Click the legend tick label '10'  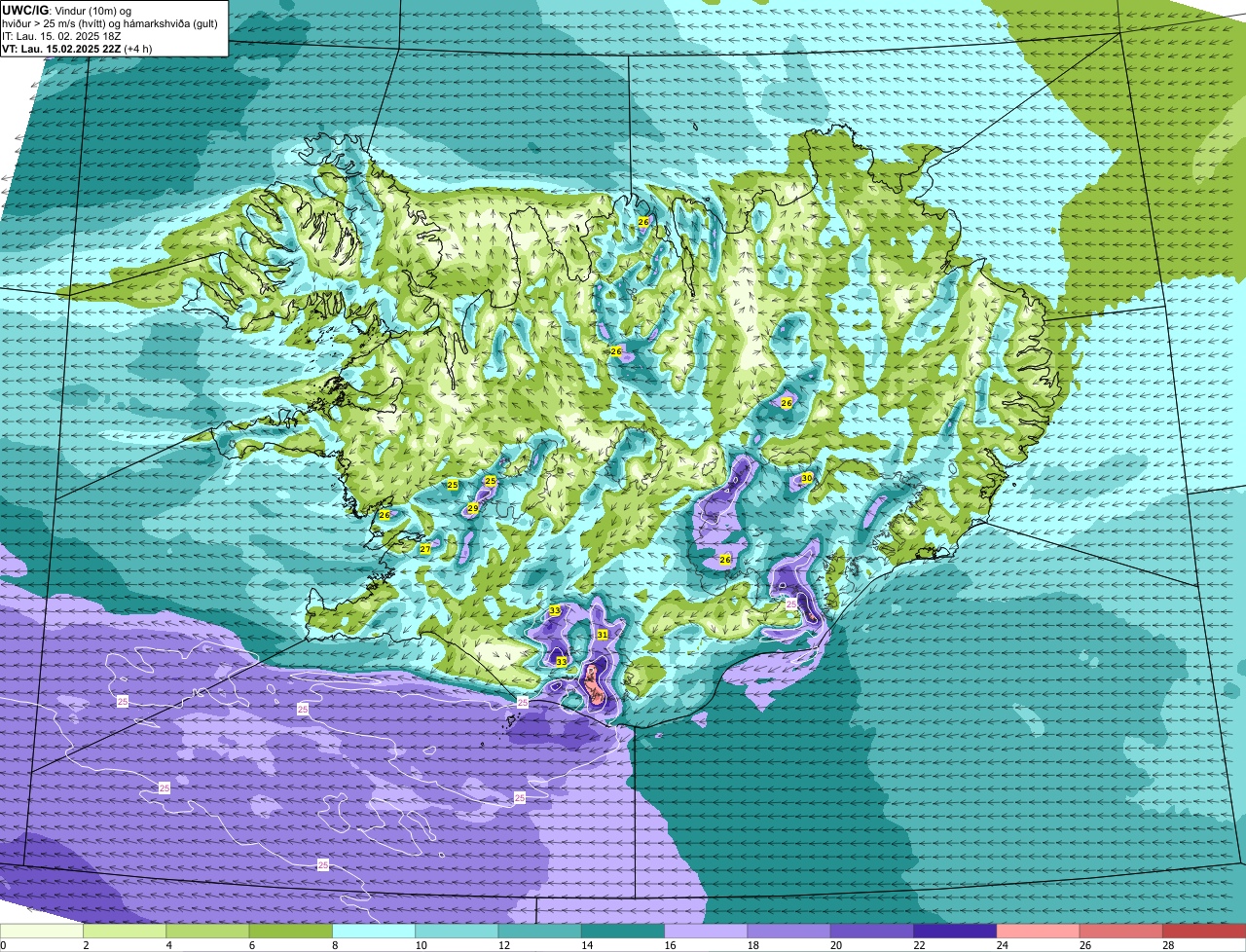(x=420, y=945)
